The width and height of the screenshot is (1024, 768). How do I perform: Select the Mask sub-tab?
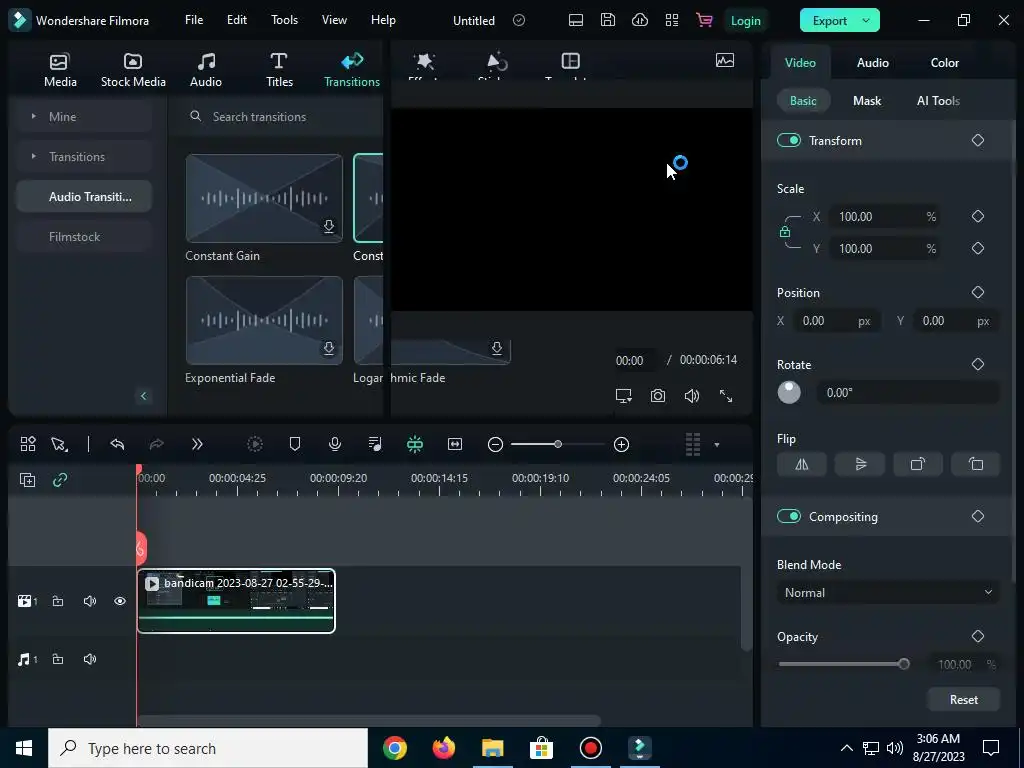867,101
